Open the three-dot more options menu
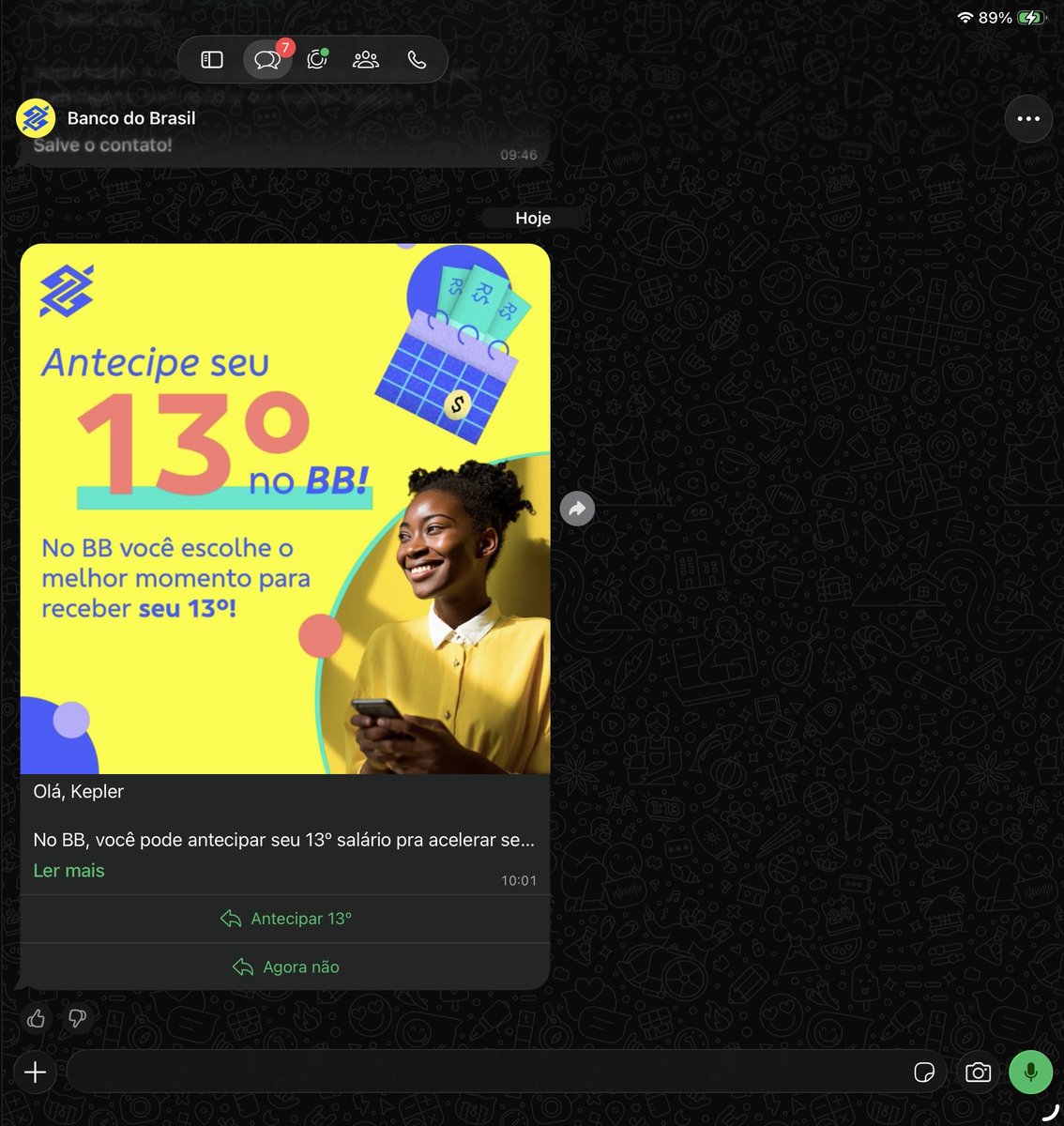1064x1126 pixels. (1028, 118)
